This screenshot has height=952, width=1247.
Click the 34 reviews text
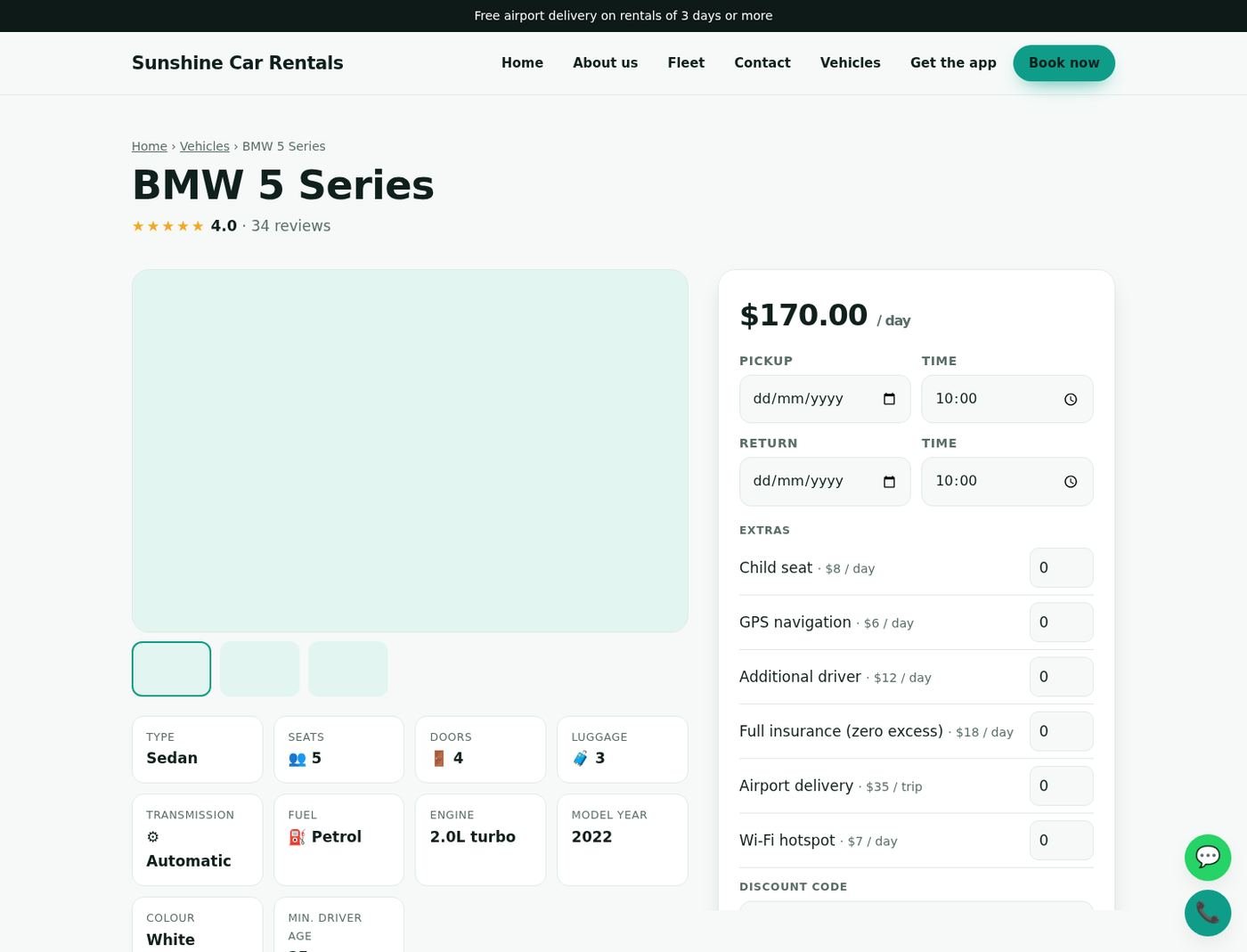point(290,226)
